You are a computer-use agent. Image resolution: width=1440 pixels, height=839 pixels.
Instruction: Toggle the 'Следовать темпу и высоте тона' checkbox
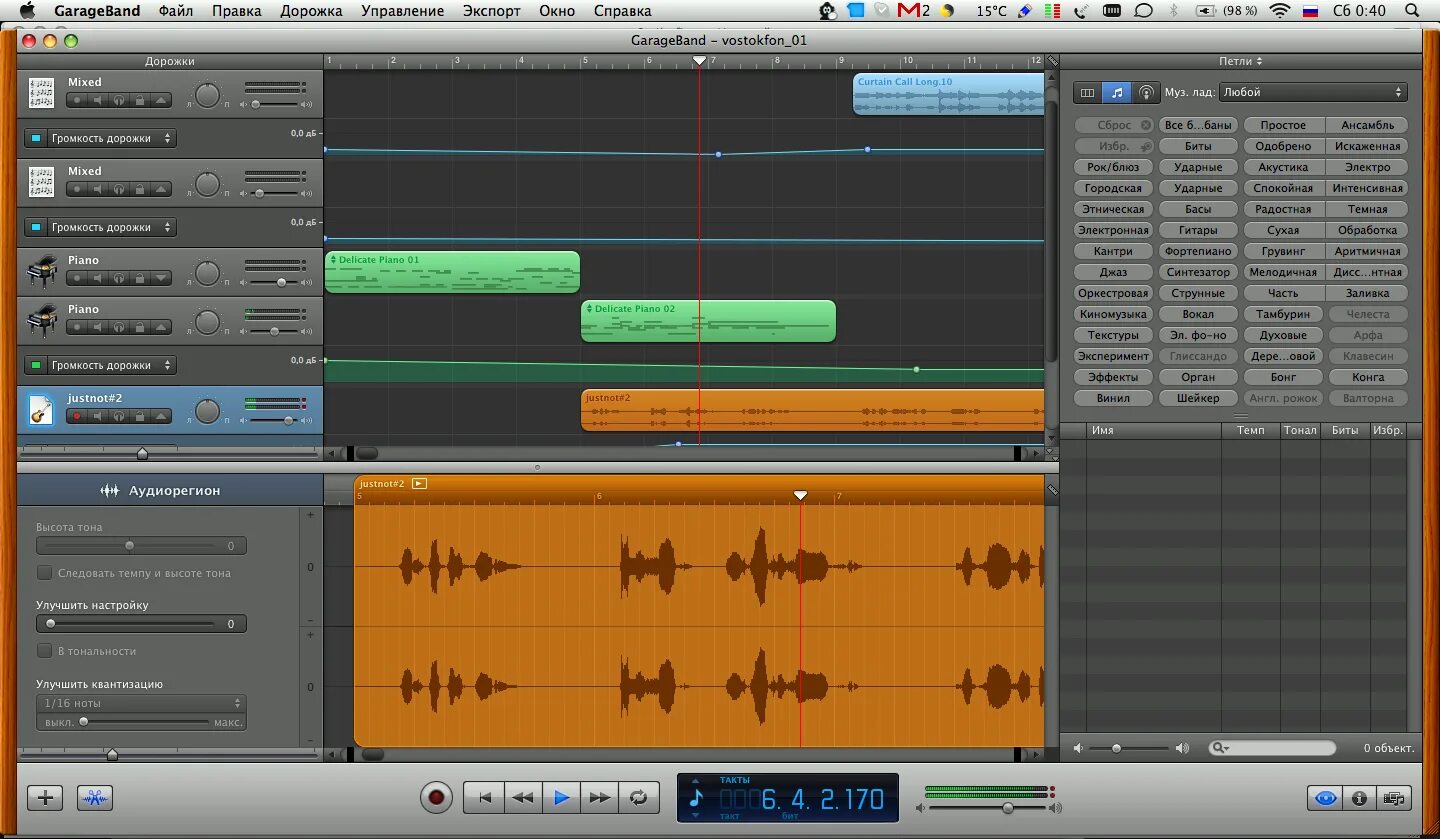tap(44, 573)
